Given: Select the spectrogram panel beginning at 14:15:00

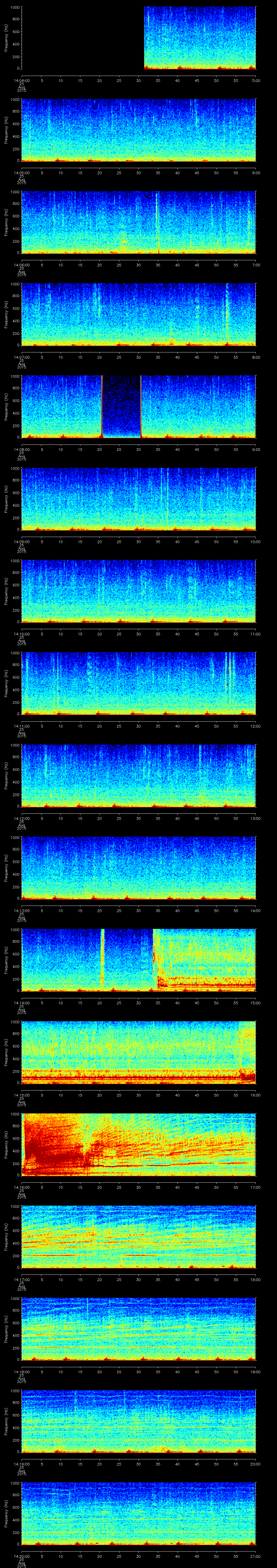Looking at the screenshot, I should pos(139,1052).
